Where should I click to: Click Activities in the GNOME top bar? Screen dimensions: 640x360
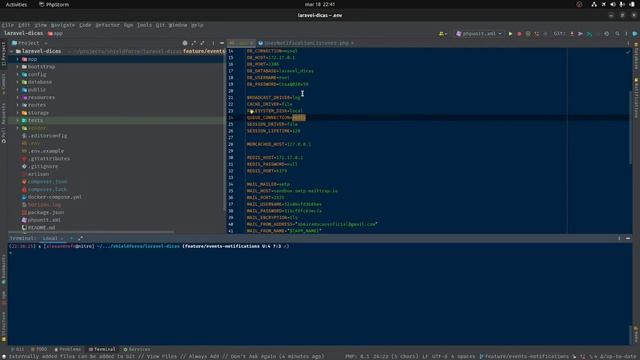click(16, 4)
